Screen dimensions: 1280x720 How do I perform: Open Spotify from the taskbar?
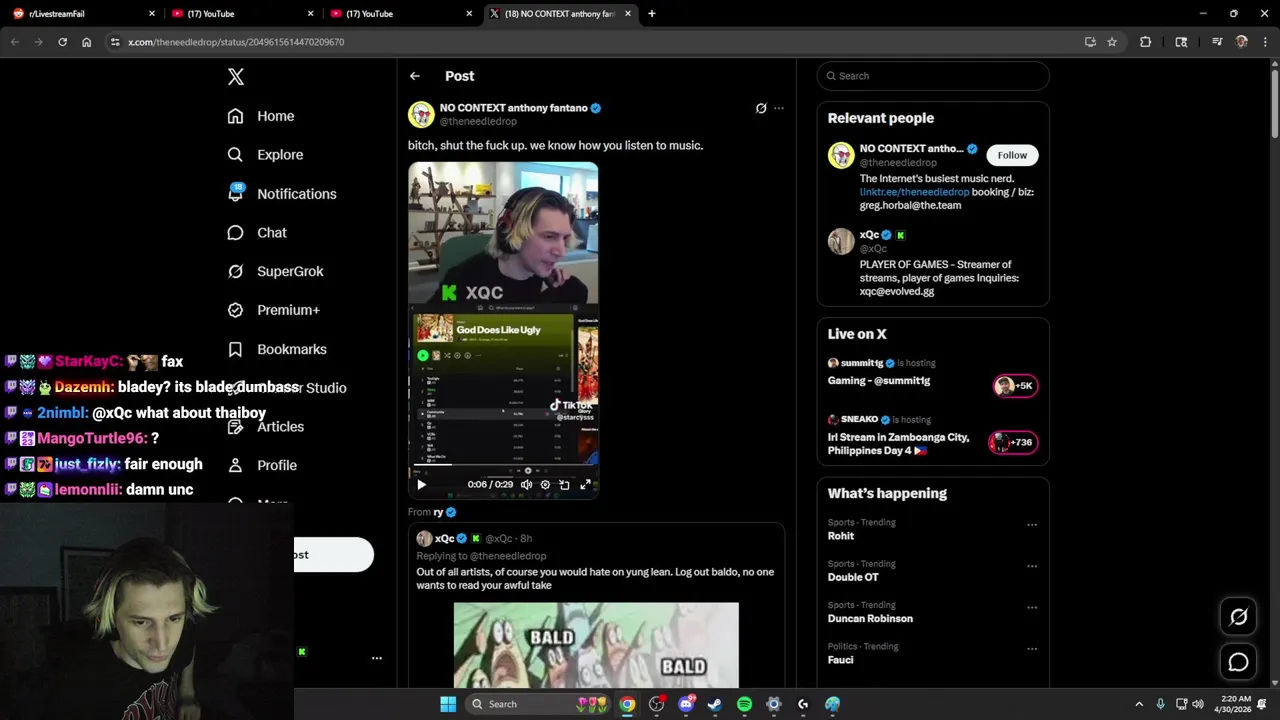[744, 704]
